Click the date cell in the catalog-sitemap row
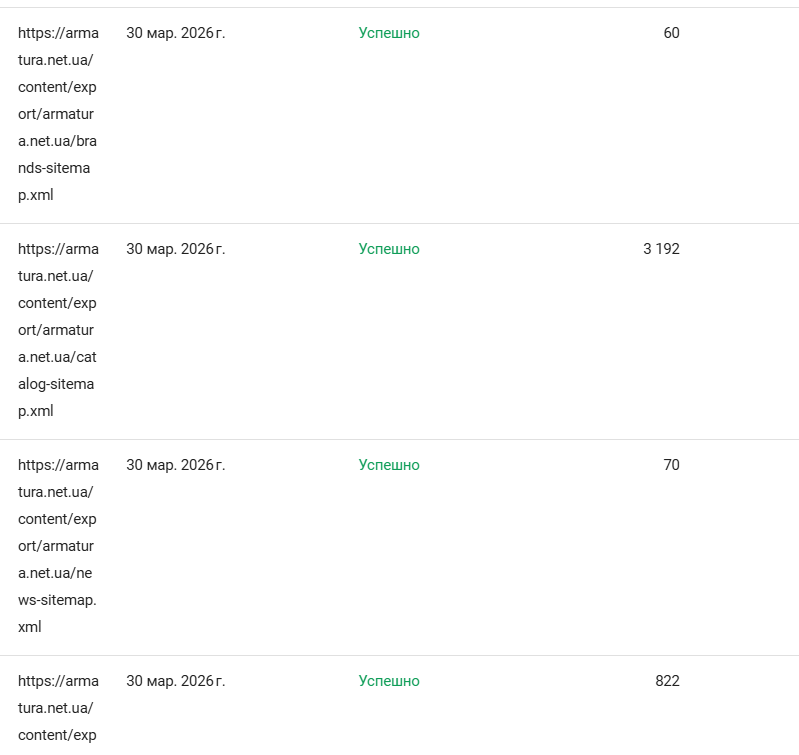Screen dimensions: 799x755 tap(176, 249)
